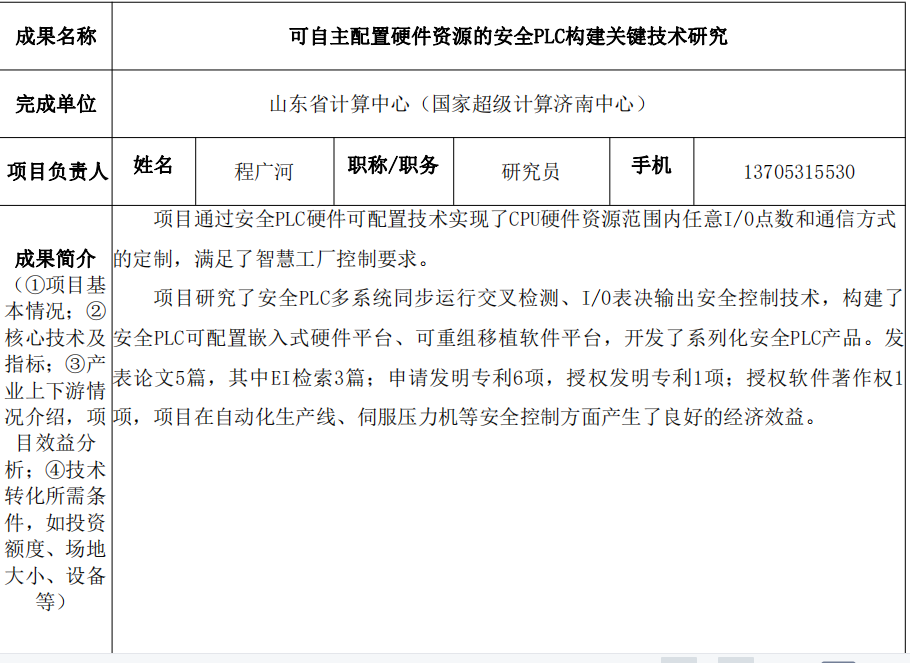Select the name 程广河

coord(264,172)
